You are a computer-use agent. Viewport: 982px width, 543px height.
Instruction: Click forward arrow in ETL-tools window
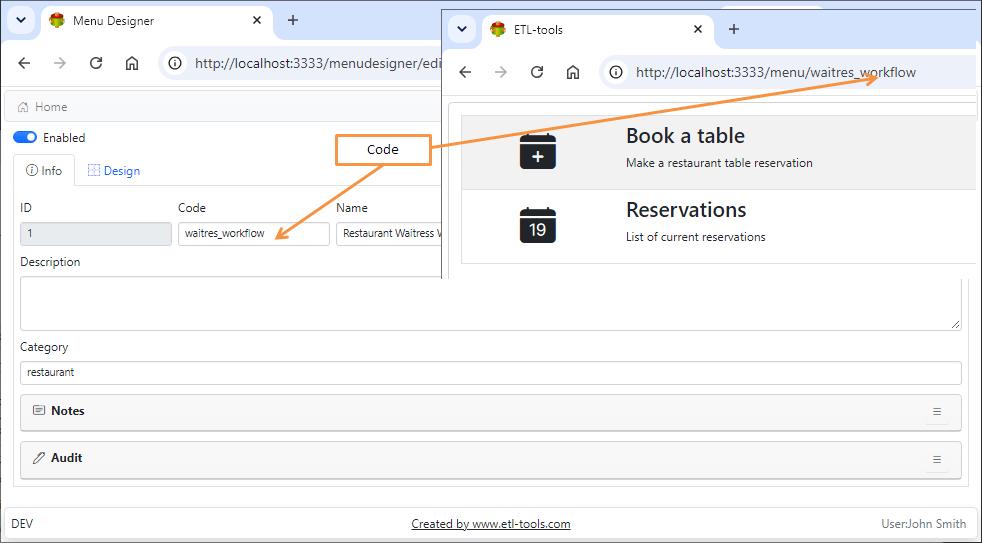click(x=501, y=72)
